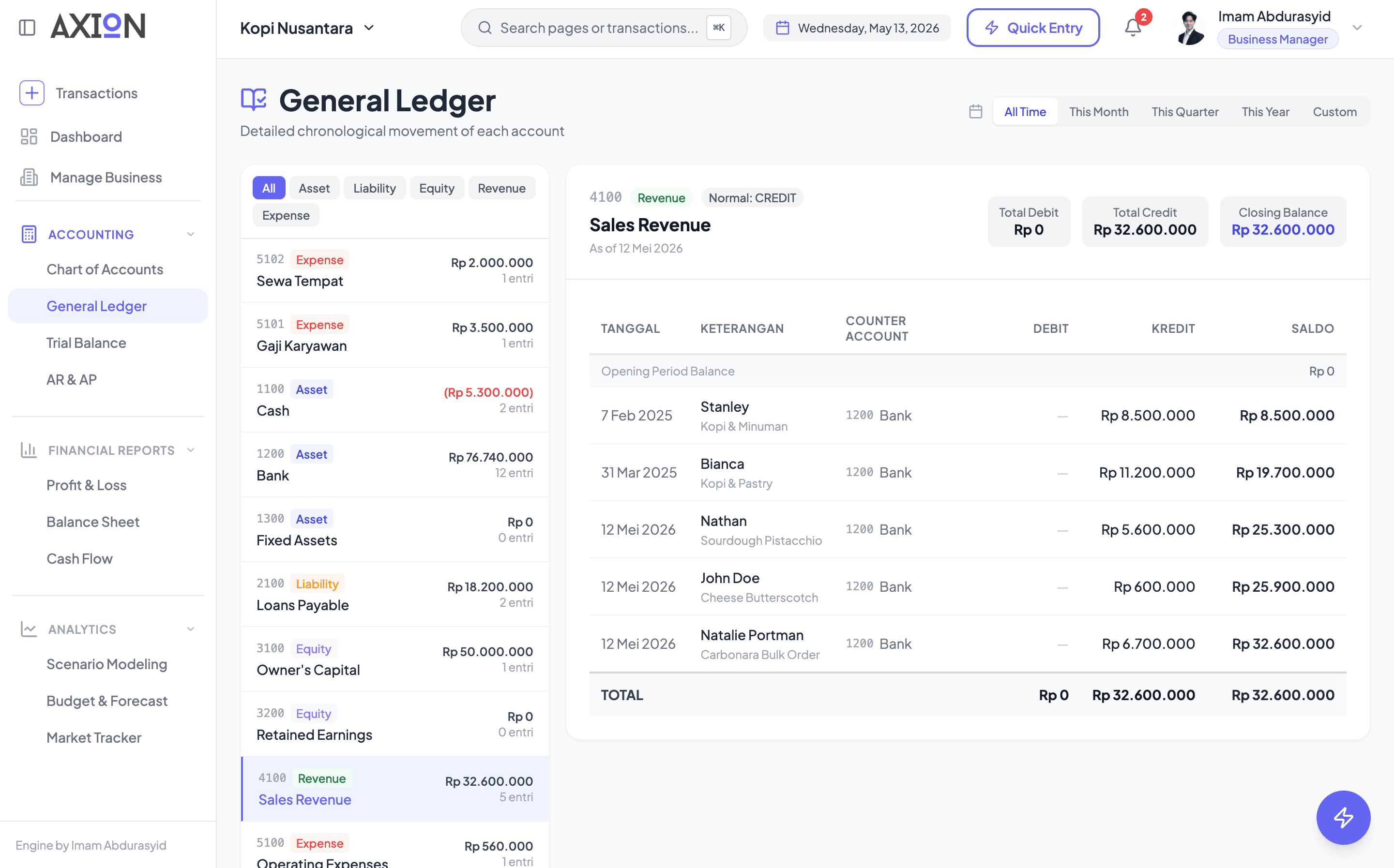Image resolution: width=1394 pixels, height=868 pixels.
Task: Click the calendar icon beside Wednesday date
Action: pyautogui.click(x=783, y=28)
